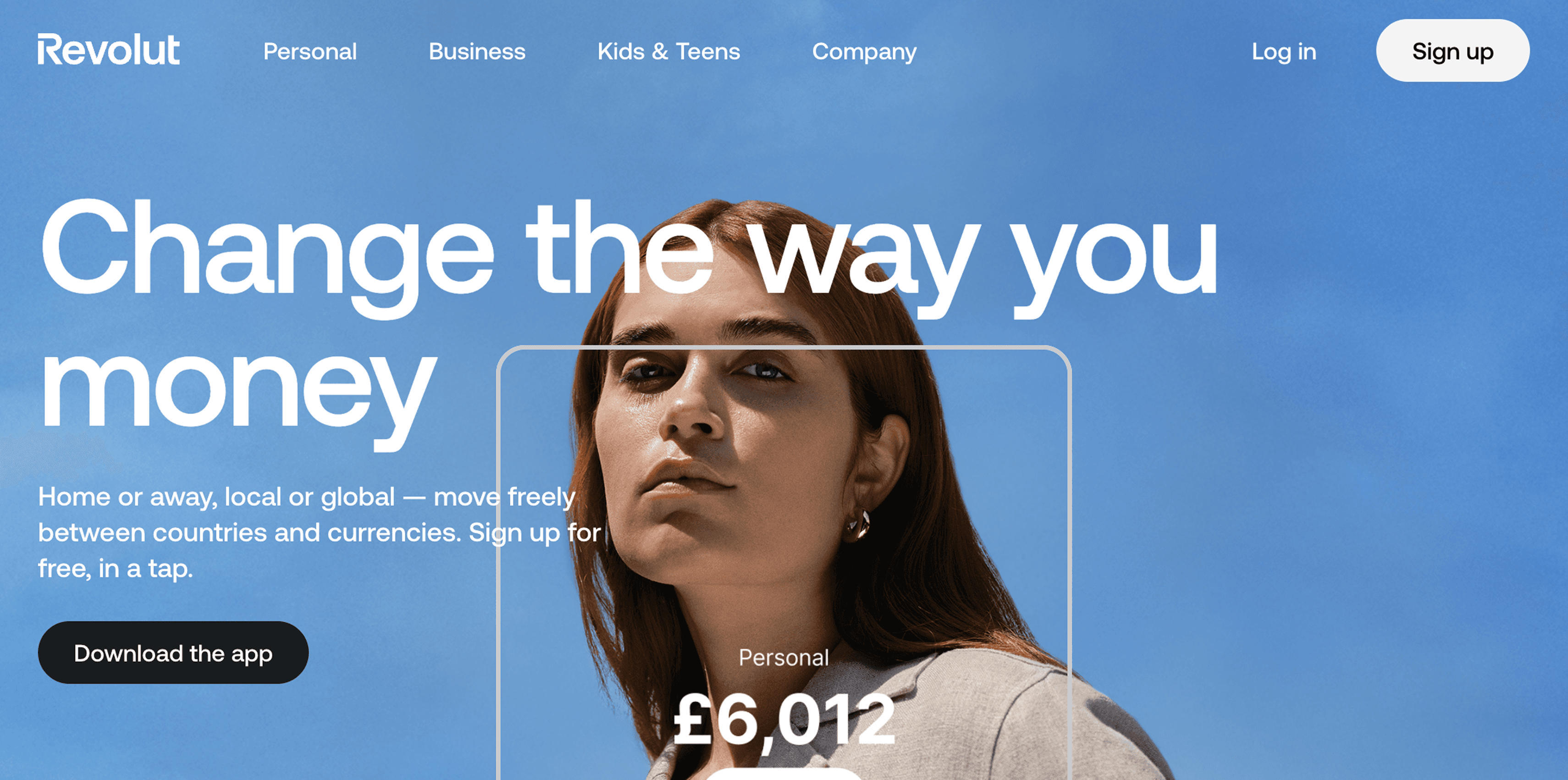Click the "free, in a tap." text
Image resolution: width=1568 pixels, height=780 pixels.
(115, 569)
